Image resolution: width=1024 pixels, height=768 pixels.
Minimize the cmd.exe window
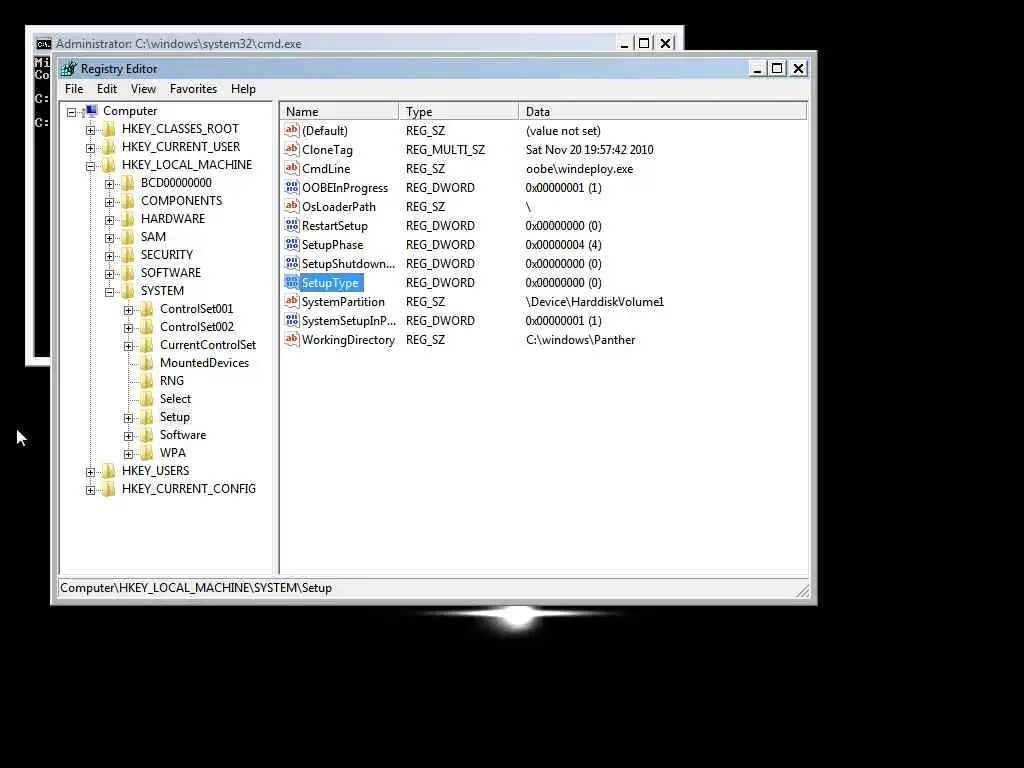[624, 44]
